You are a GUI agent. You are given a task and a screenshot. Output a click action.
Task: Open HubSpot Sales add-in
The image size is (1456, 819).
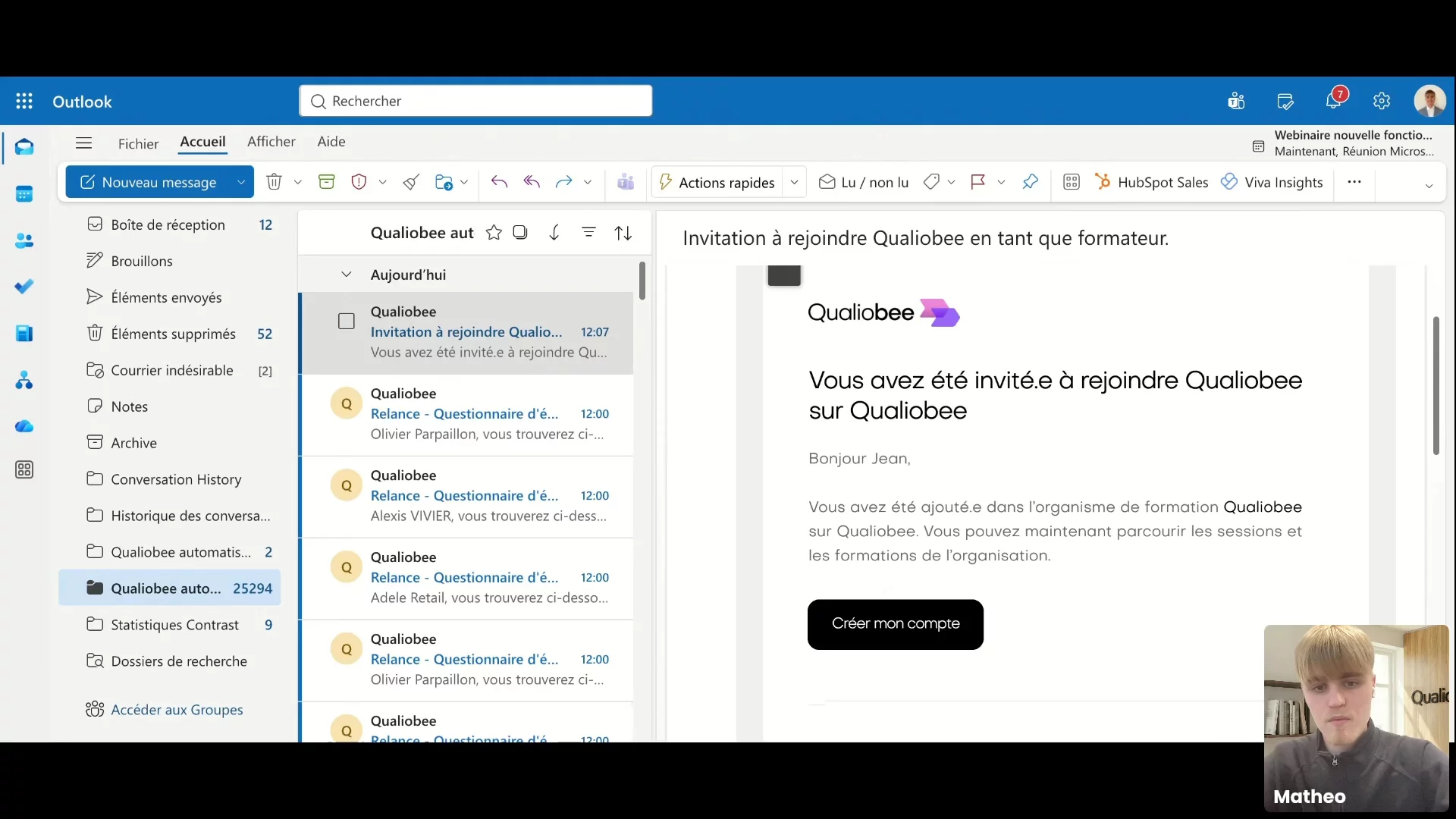1152,182
